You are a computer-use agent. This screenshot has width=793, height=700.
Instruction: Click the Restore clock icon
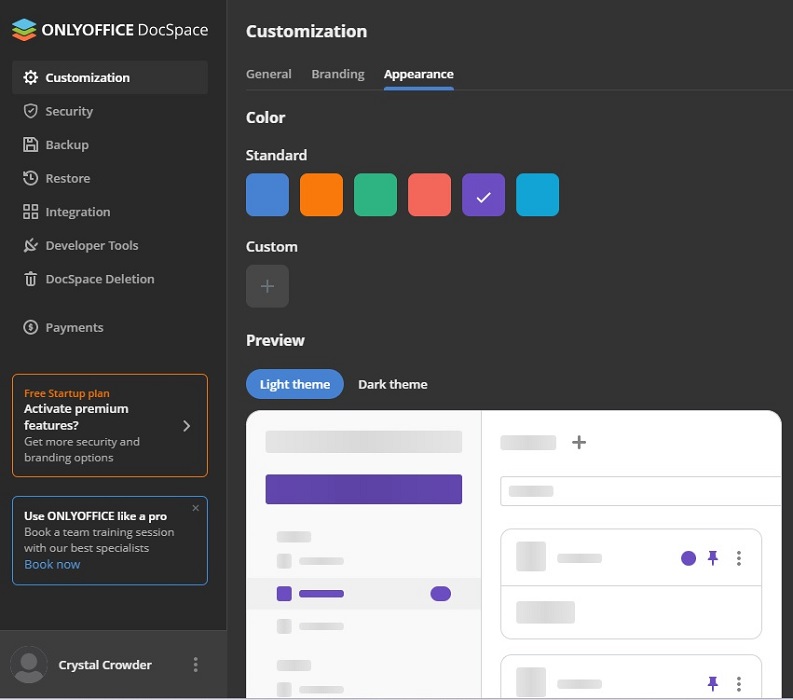[30, 178]
